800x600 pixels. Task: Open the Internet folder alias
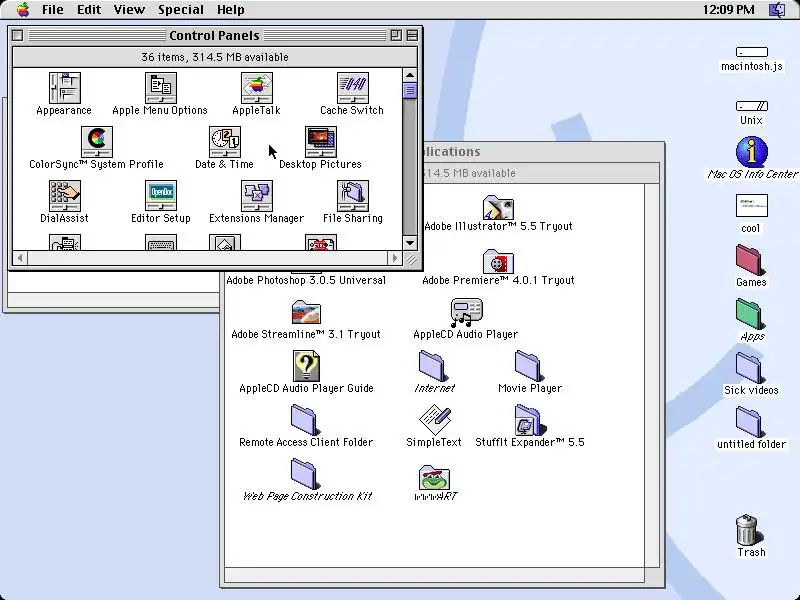click(x=434, y=366)
